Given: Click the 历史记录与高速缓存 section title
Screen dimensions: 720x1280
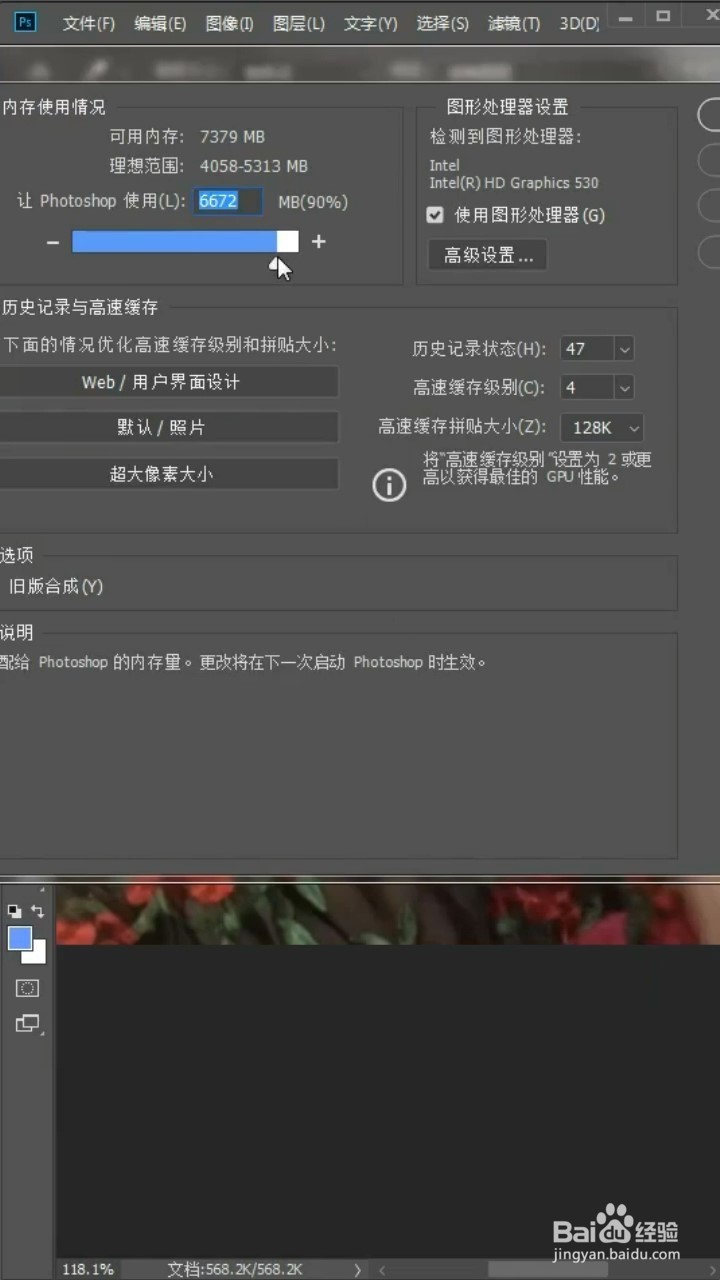Looking at the screenshot, I should click(x=80, y=308).
